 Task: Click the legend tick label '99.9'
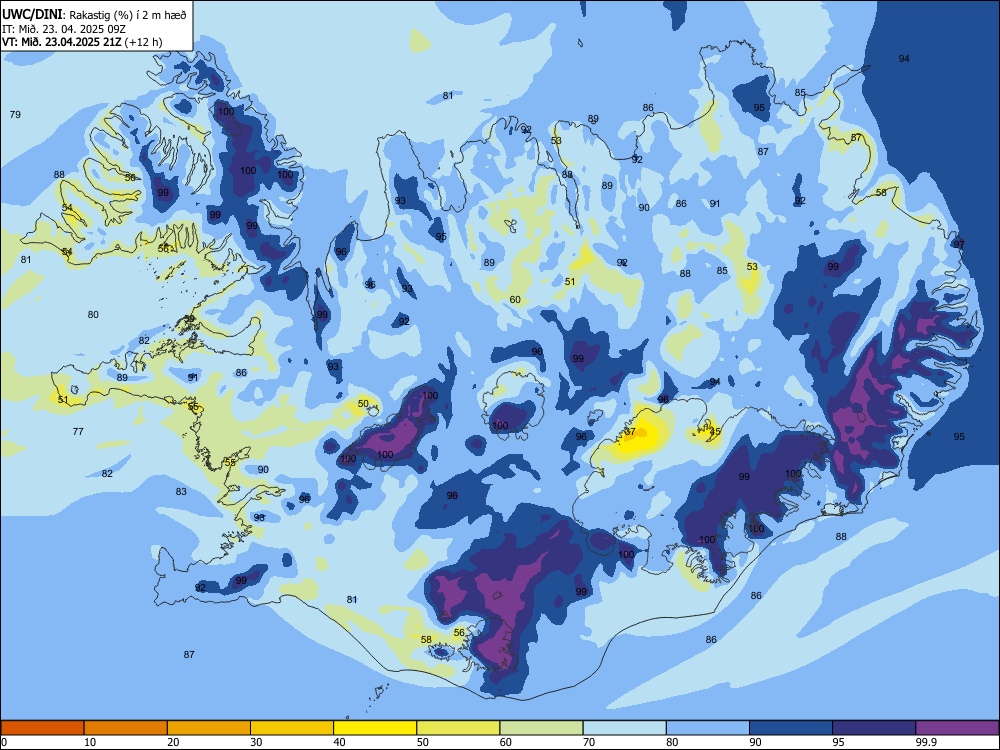coord(926,742)
